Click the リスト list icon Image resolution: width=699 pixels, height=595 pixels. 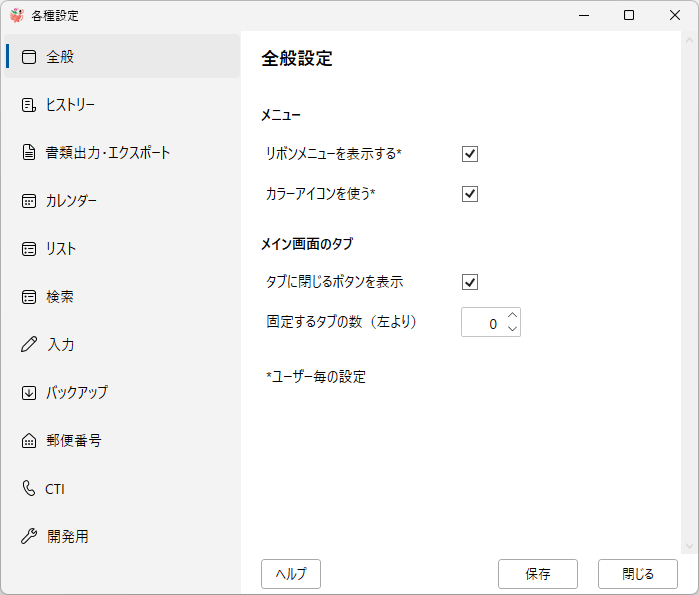point(29,249)
